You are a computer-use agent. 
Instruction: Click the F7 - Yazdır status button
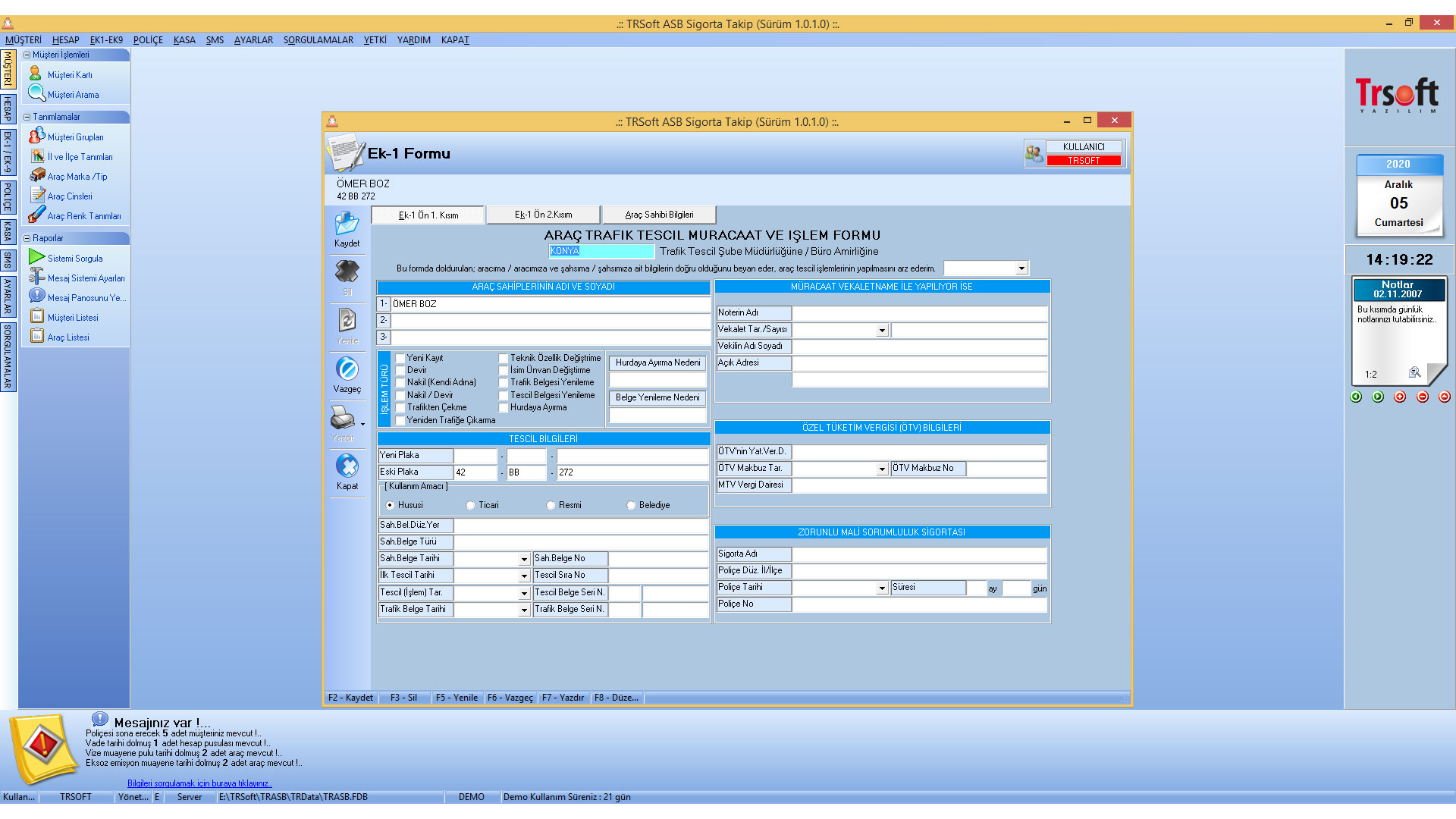[x=563, y=698]
